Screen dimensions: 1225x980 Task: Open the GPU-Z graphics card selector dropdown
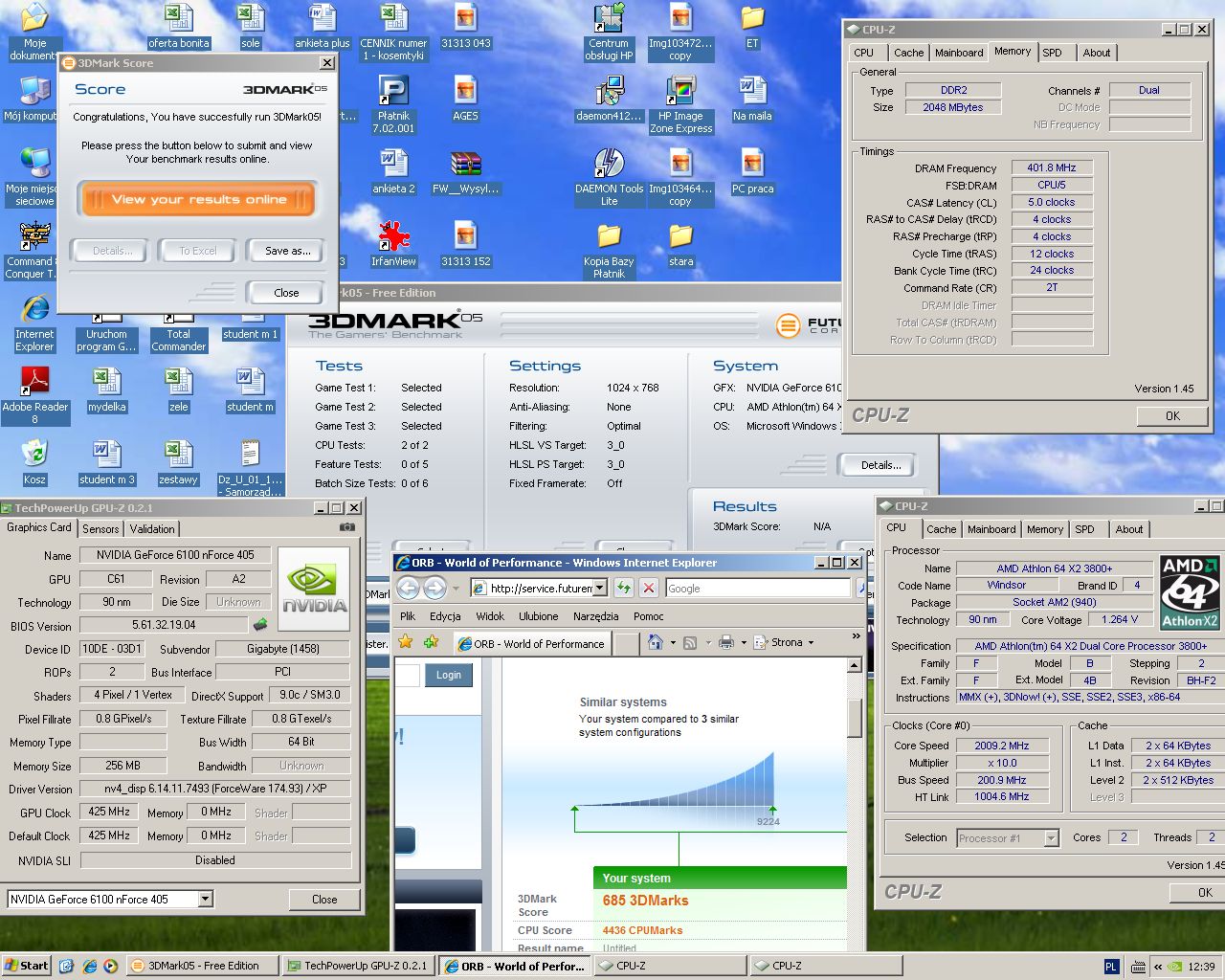[205, 899]
